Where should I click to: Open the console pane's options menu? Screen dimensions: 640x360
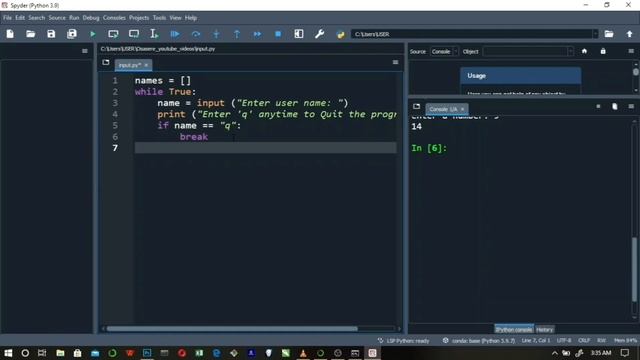631,107
